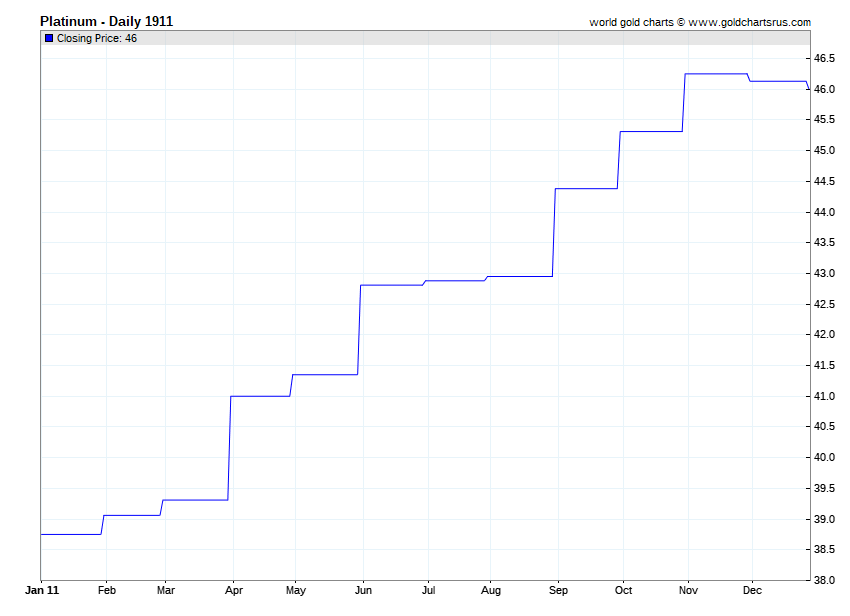This screenshot has width=850, height=616.
Task: Click the price line segment between Apr and May
Action: [260, 396]
